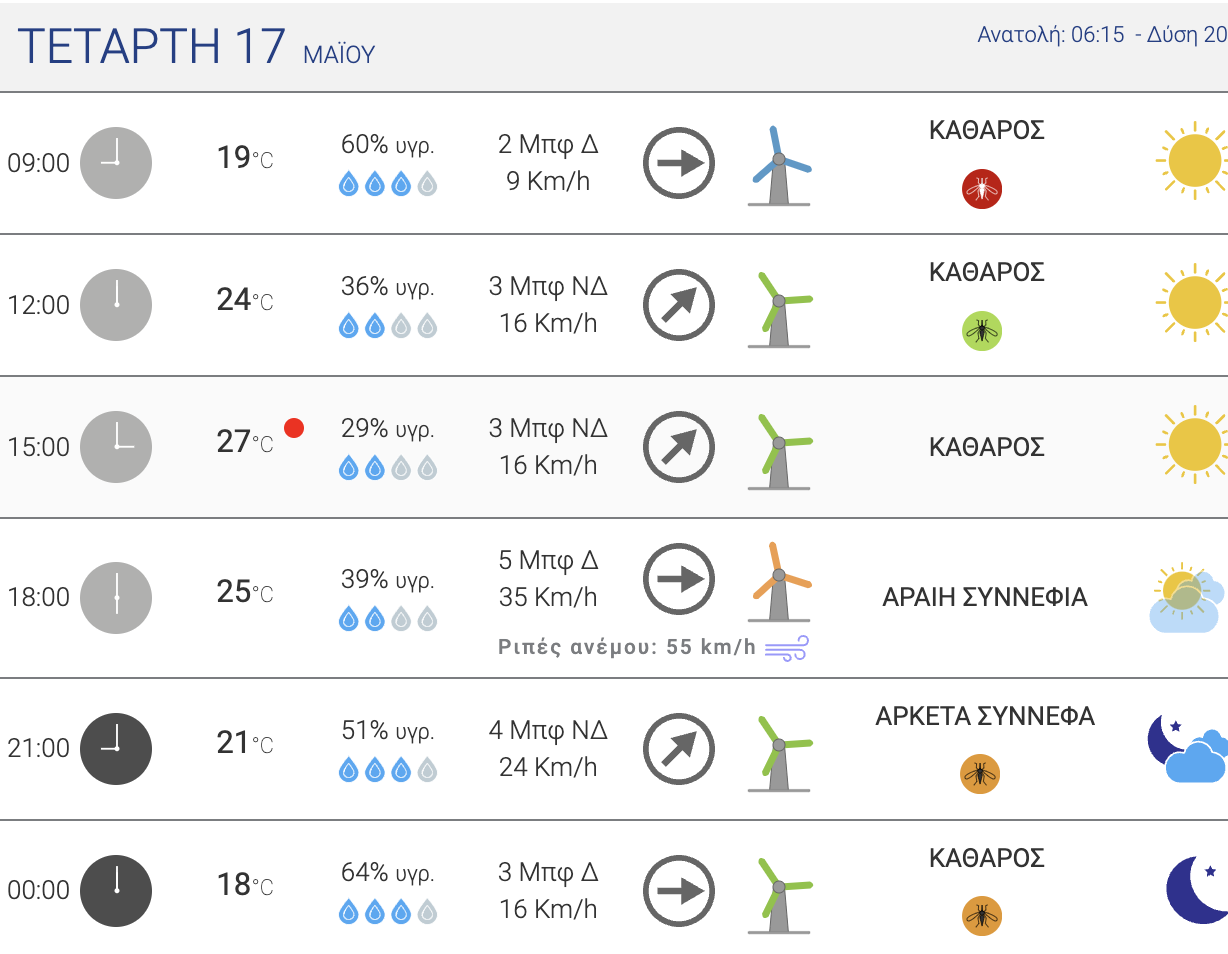Click the ΤΕΤΑΡΤΗ 17 day heading
1228x954 pixels.
coord(152,46)
